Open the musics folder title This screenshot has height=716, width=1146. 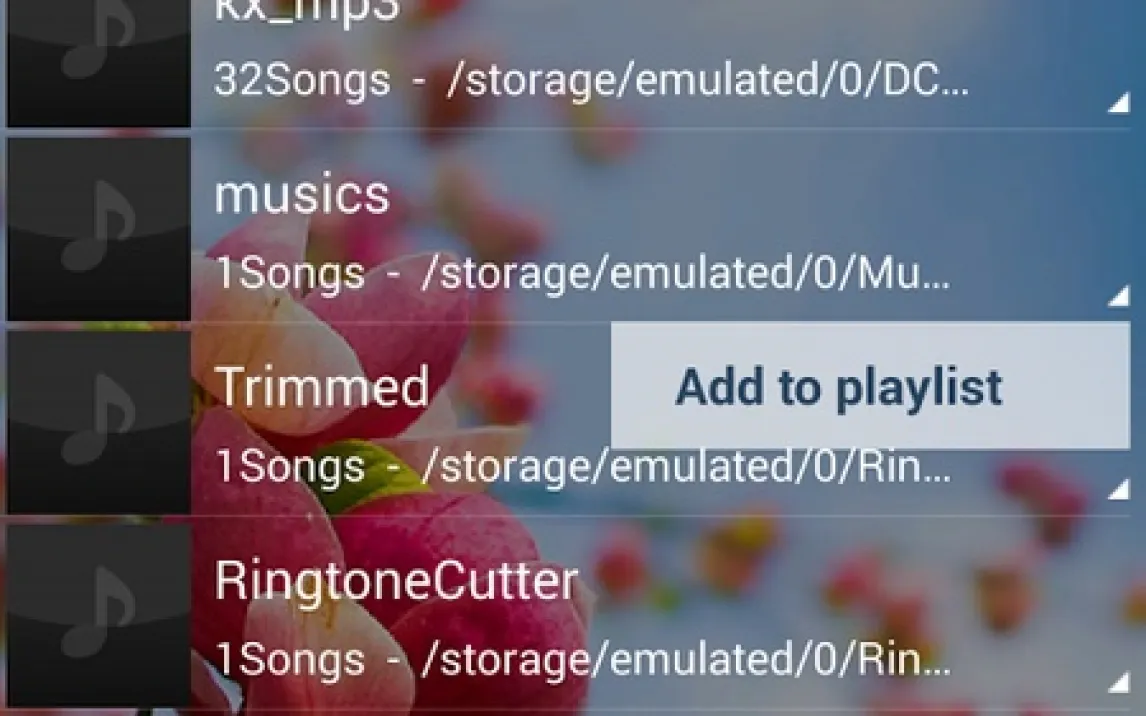click(x=302, y=195)
